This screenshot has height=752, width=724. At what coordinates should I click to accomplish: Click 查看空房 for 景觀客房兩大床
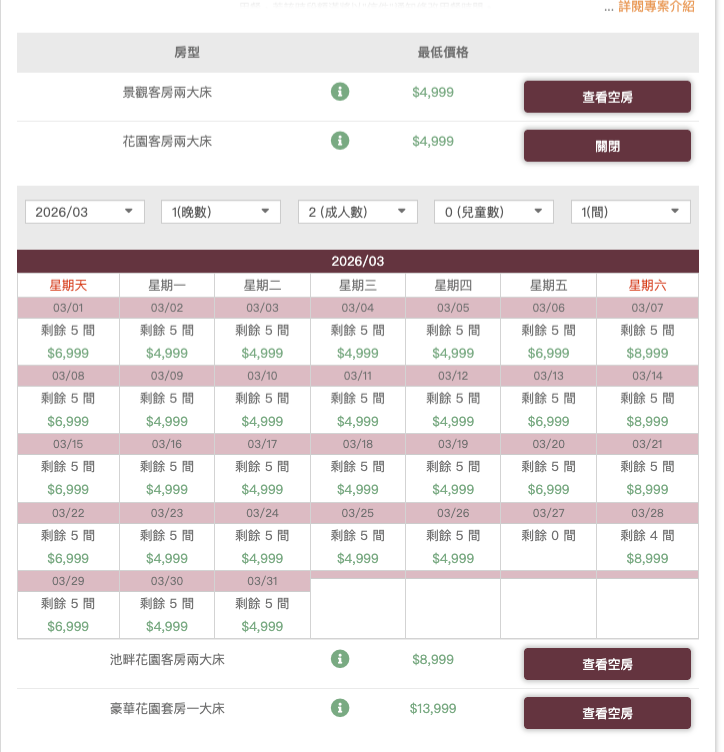(x=607, y=97)
